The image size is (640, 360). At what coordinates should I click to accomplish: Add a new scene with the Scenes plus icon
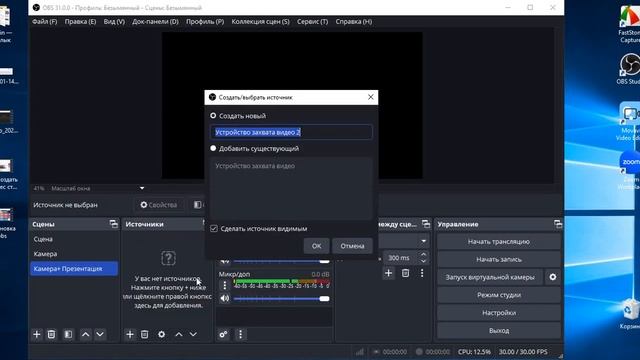[x=37, y=334]
